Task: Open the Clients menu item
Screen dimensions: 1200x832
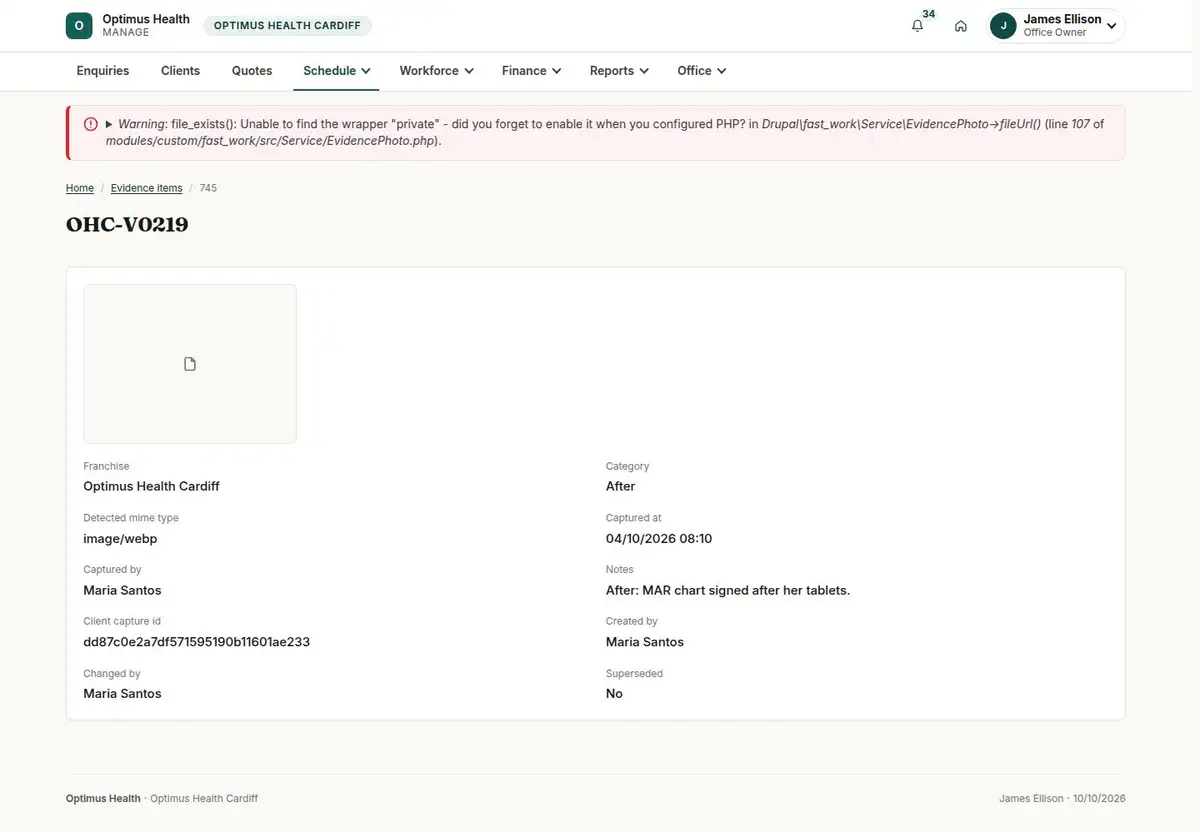Action: click(x=180, y=71)
